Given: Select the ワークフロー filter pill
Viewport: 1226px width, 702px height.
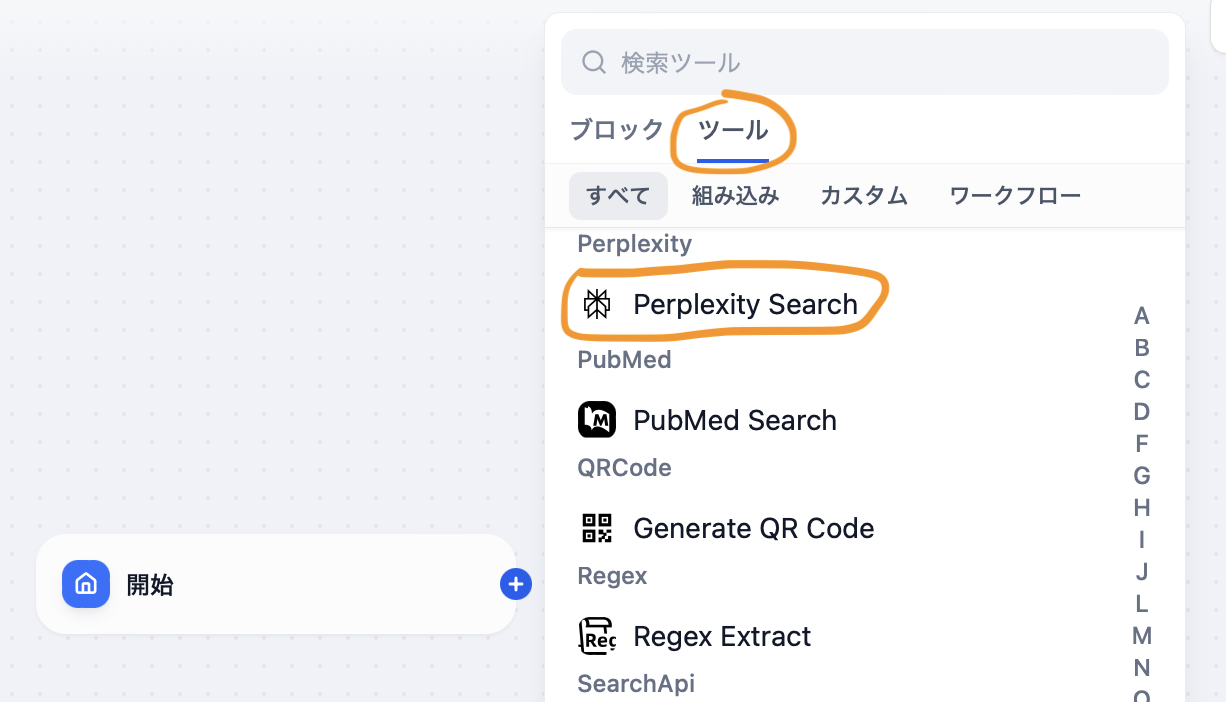Looking at the screenshot, I should [1015, 196].
